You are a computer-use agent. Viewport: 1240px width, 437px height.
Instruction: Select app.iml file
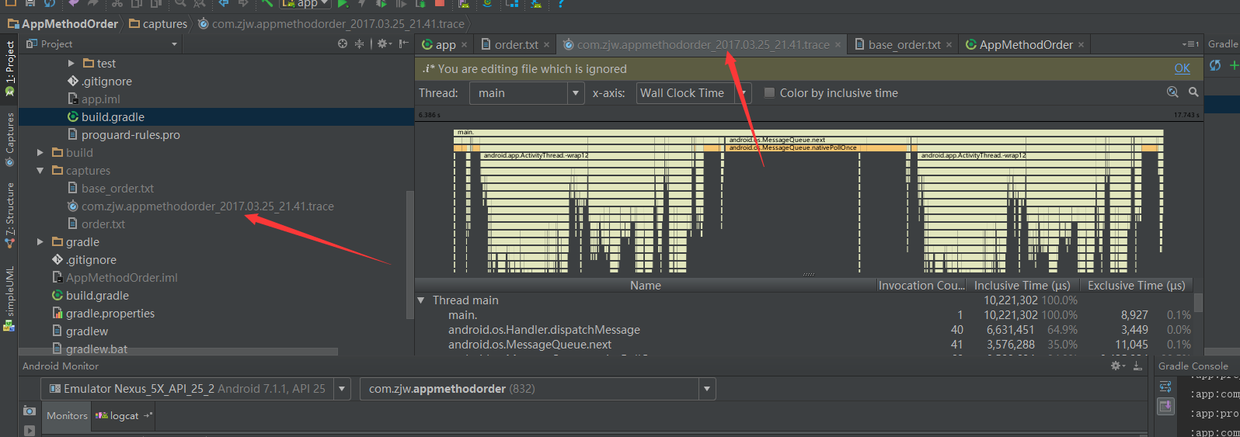pos(93,99)
